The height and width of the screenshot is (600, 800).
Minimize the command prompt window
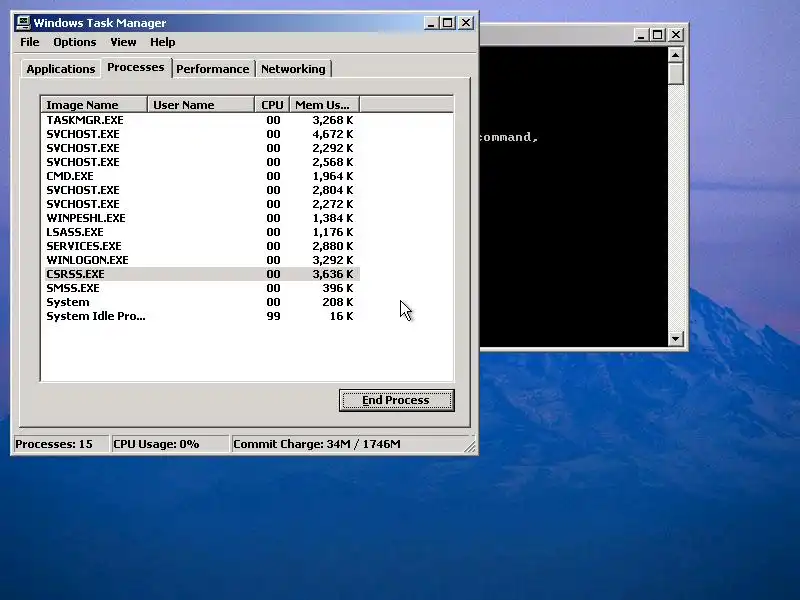click(x=641, y=35)
